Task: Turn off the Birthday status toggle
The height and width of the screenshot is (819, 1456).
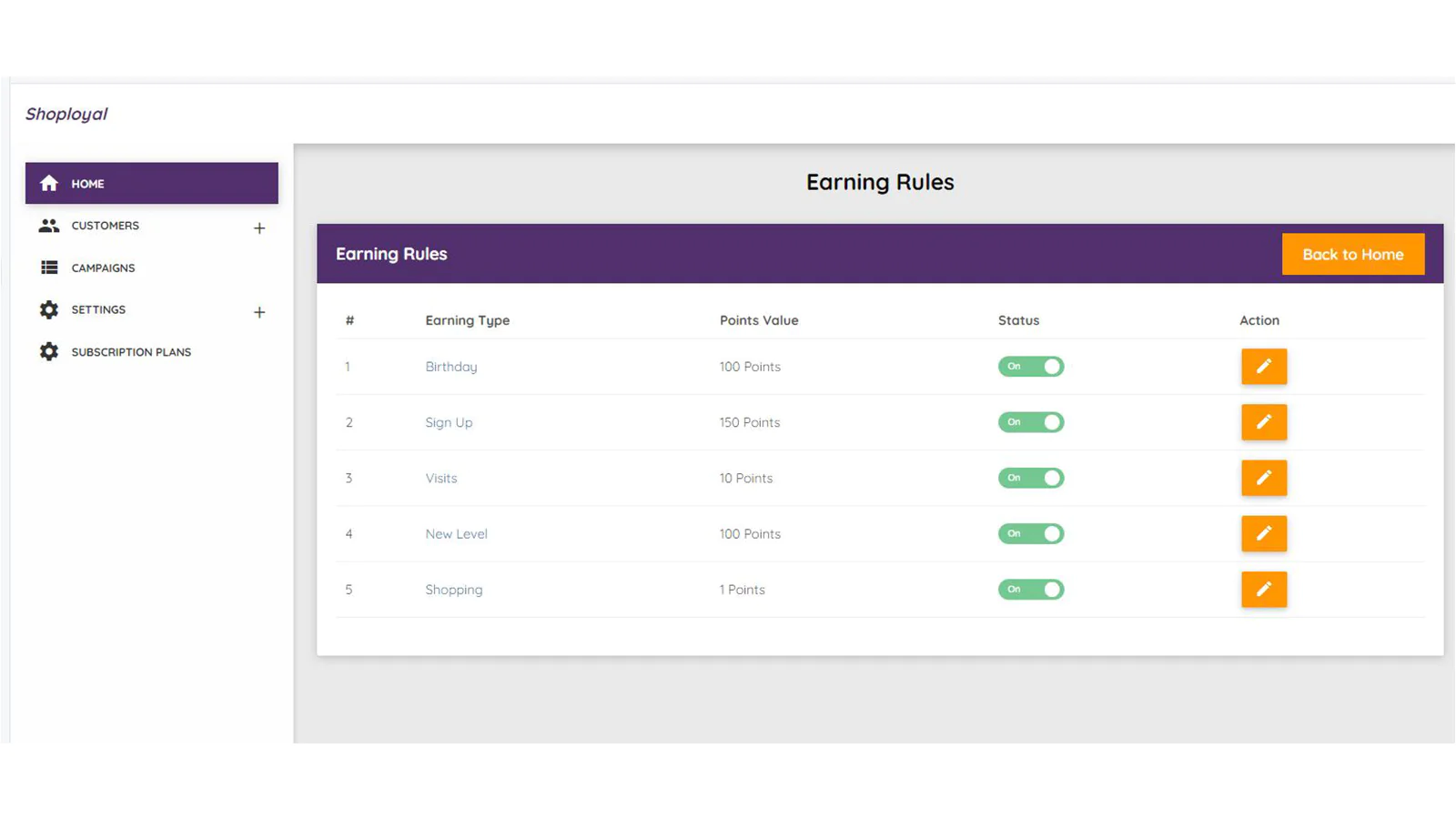Action: (1031, 367)
